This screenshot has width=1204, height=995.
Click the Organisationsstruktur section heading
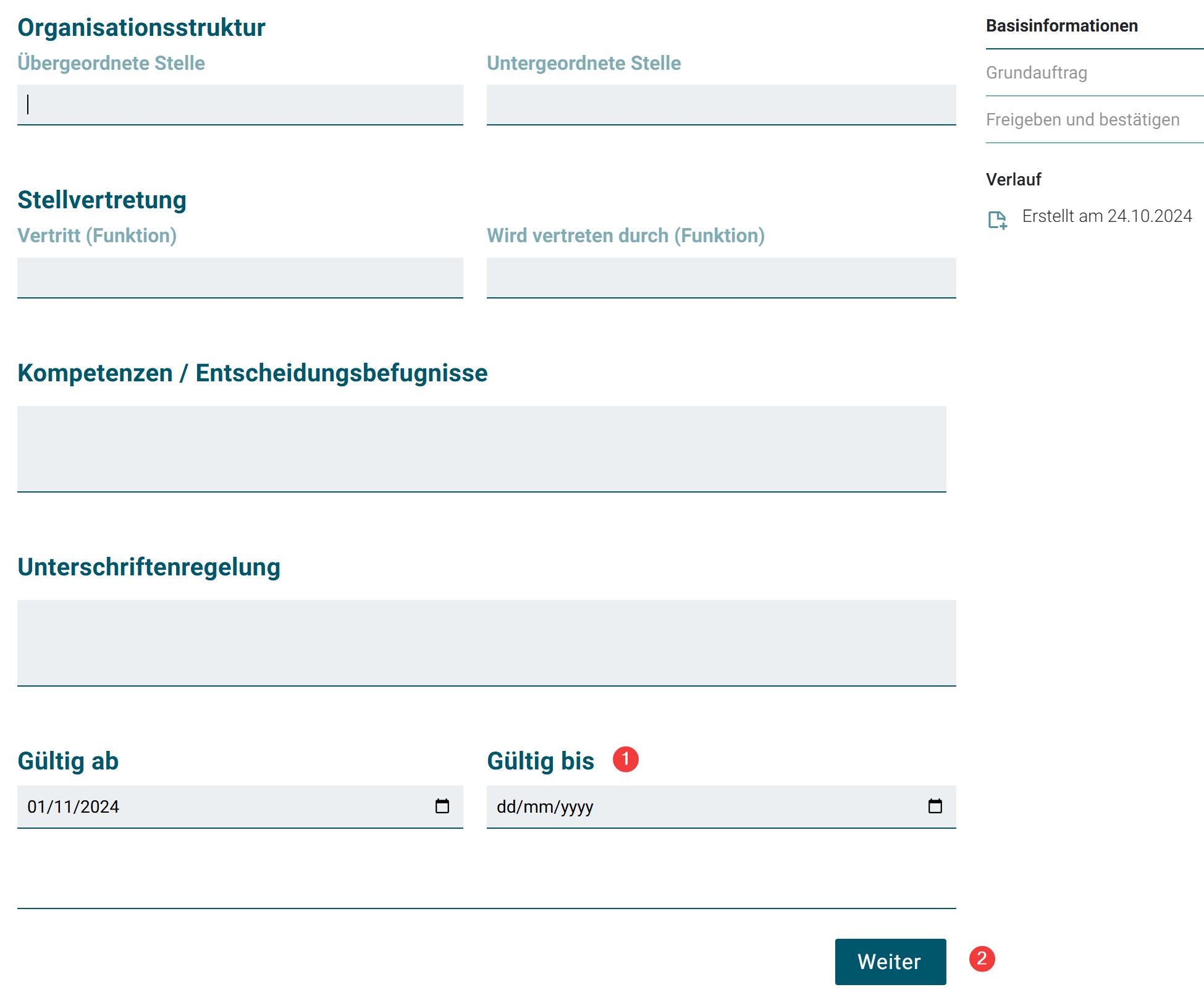tap(141, 28)
